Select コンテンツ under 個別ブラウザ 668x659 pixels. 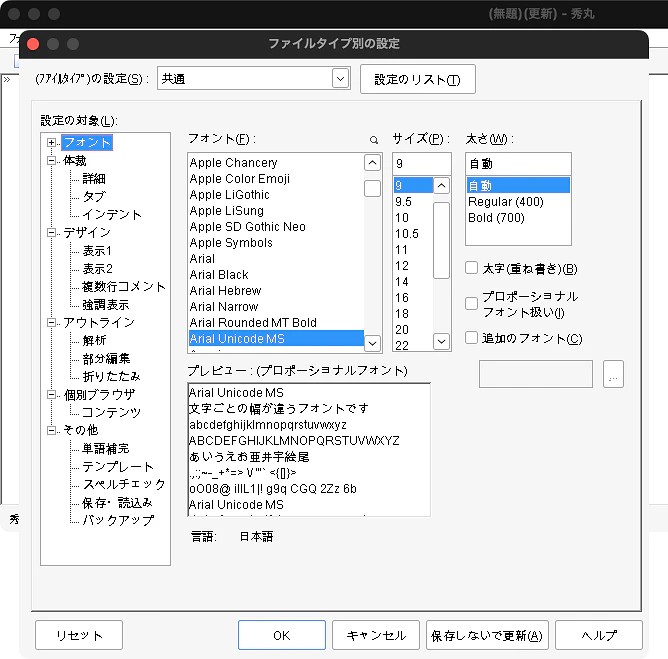(x=111, y=412)
